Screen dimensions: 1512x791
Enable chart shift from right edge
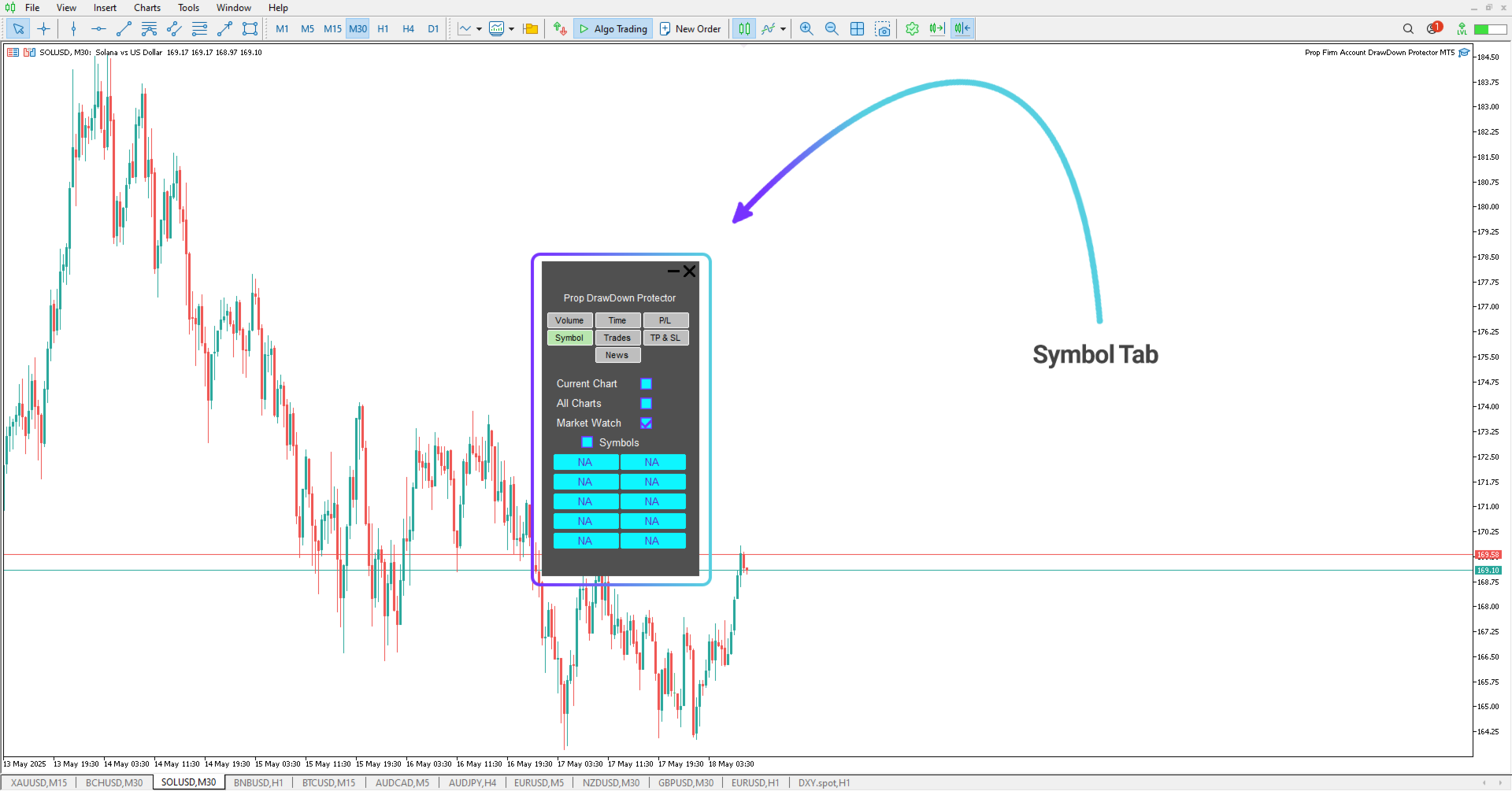(936, 28)
